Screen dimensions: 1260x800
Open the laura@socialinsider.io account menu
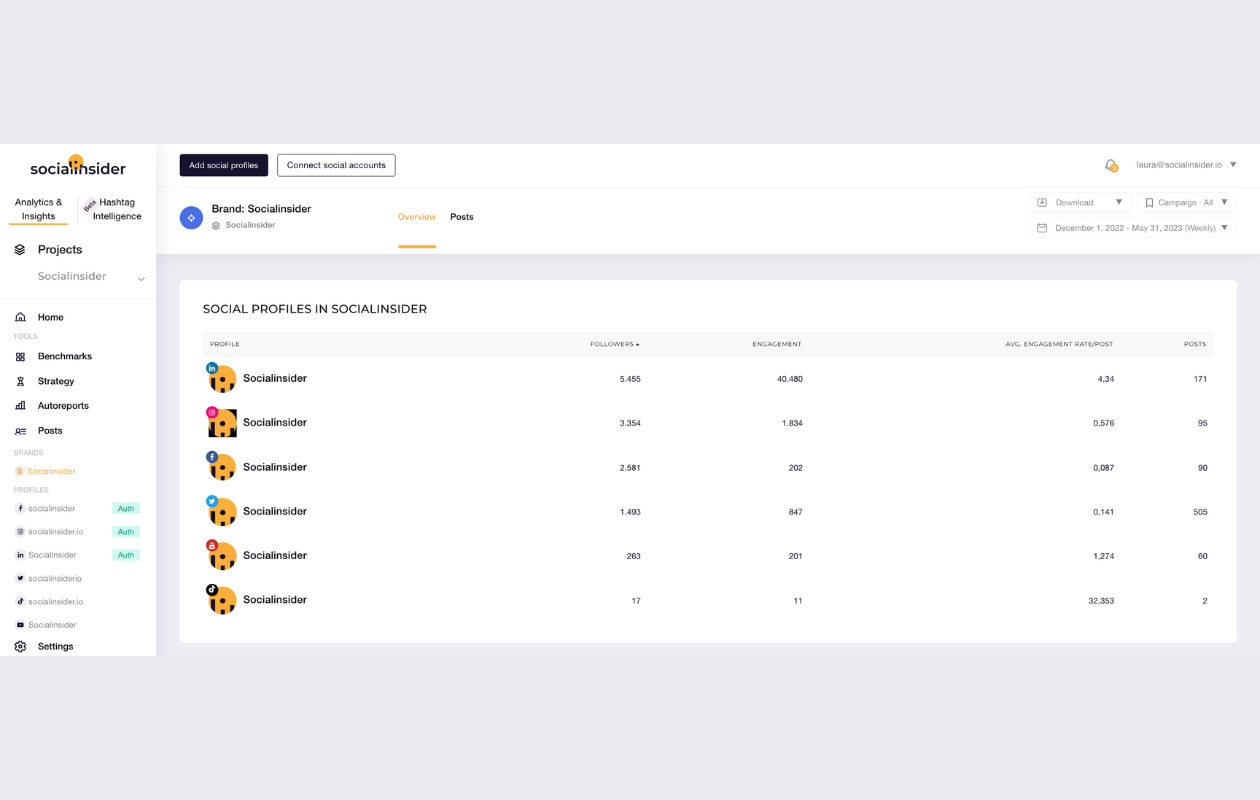click(1186, 165)
